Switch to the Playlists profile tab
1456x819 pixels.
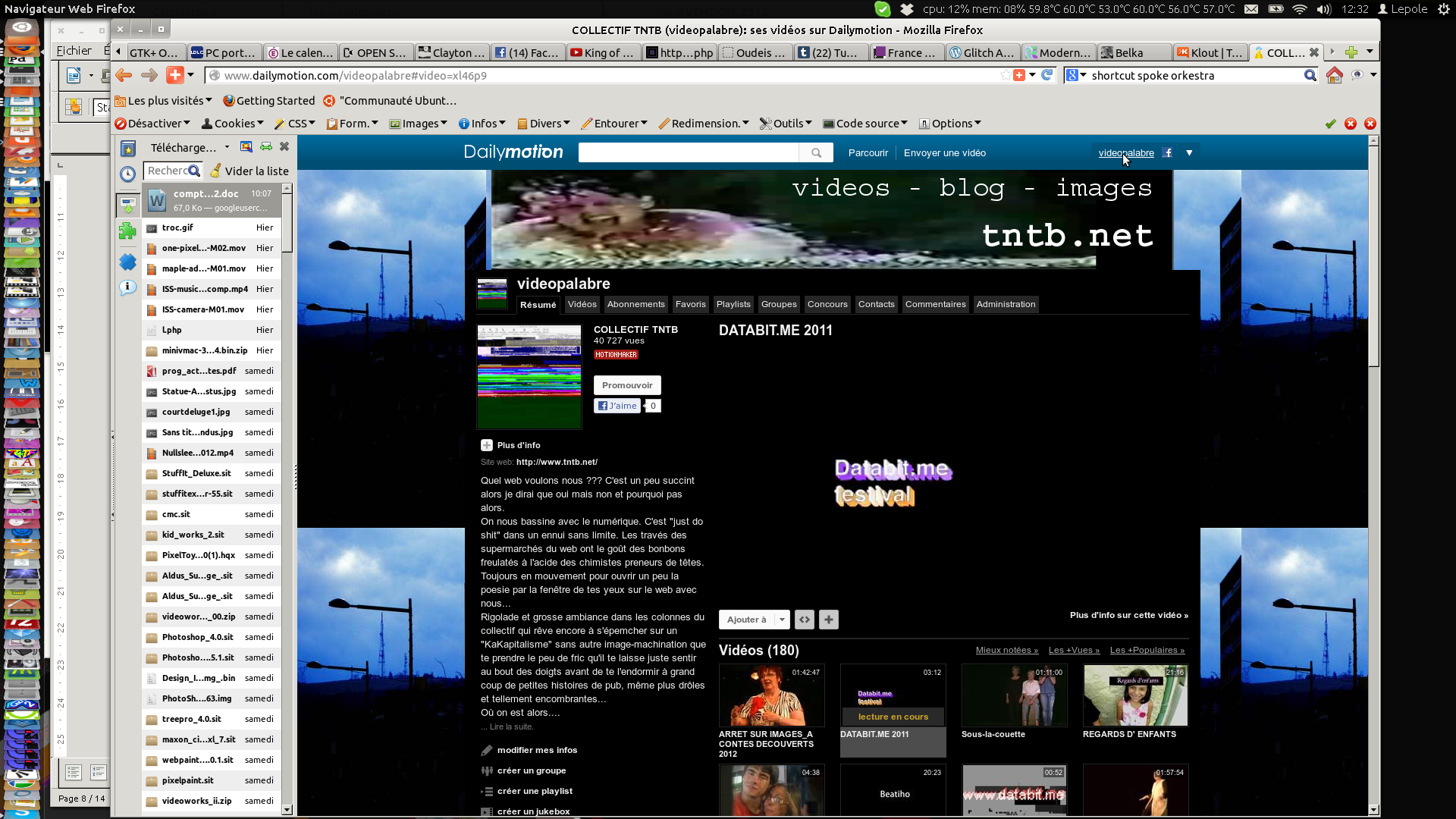pos(733,304)
